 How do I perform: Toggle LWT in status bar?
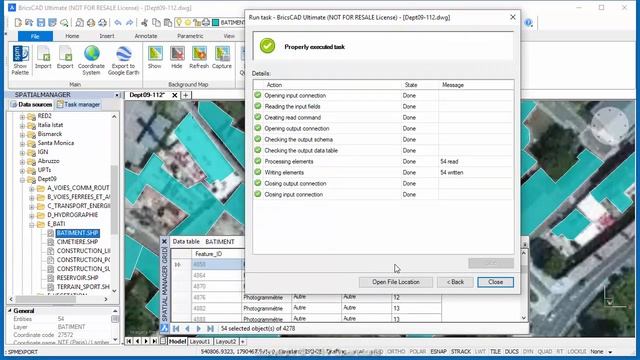[480, 351]
